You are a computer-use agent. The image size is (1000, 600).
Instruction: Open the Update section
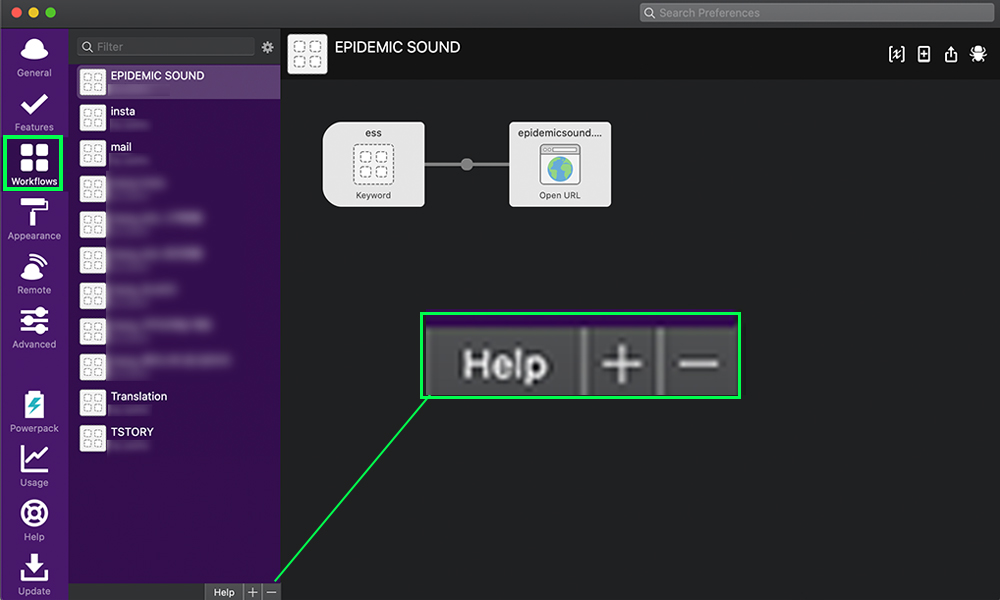(34, 574)
